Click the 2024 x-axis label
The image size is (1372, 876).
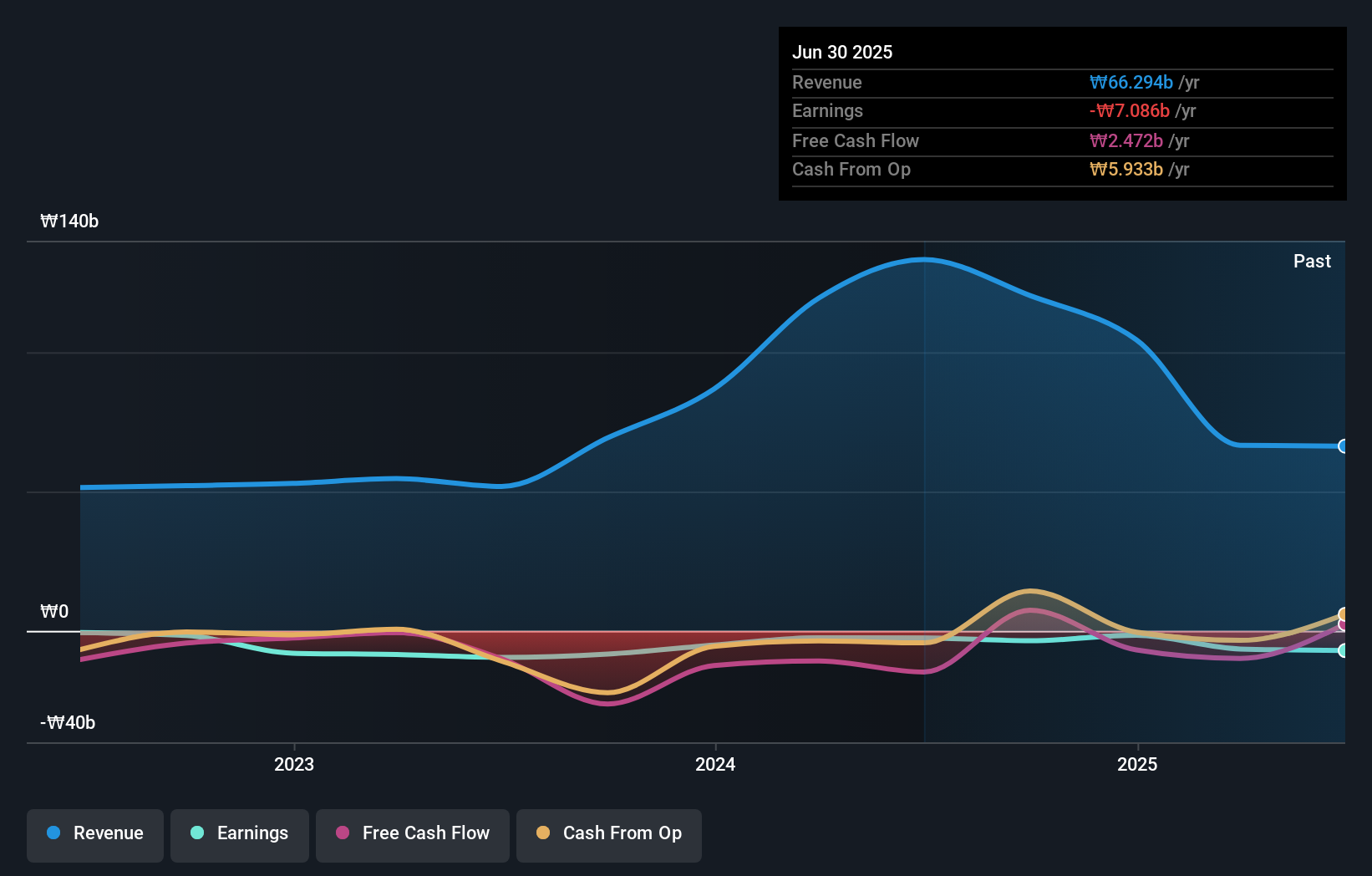(715, 764)
